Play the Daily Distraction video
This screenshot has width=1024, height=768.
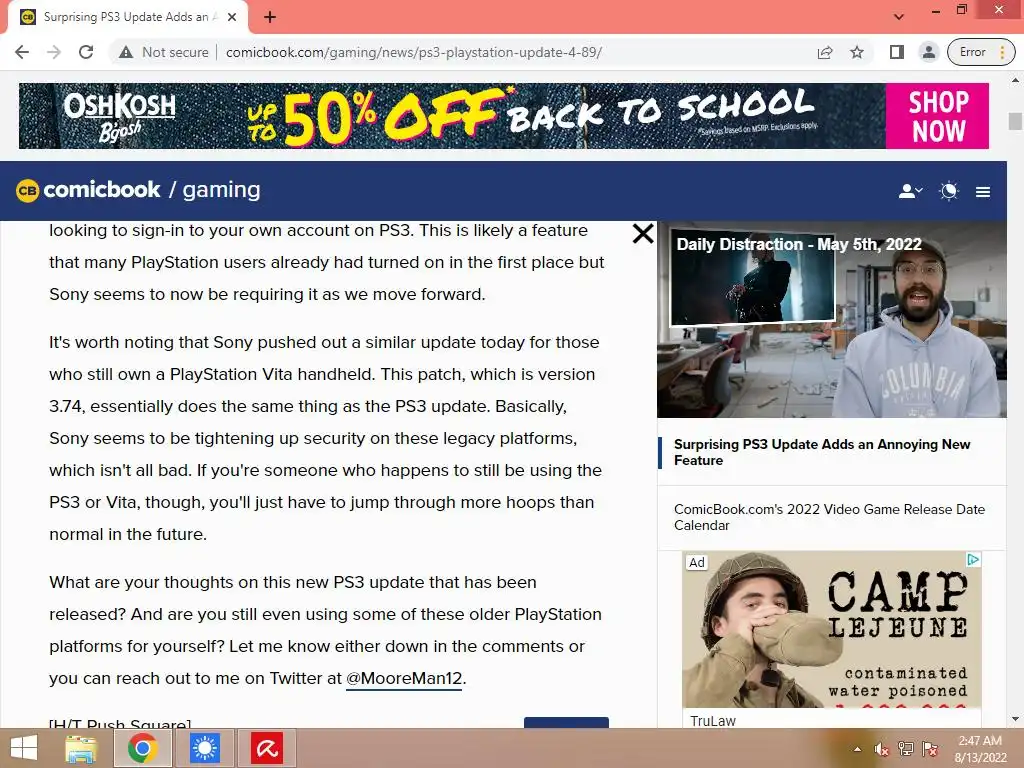(x=831, y=319)
